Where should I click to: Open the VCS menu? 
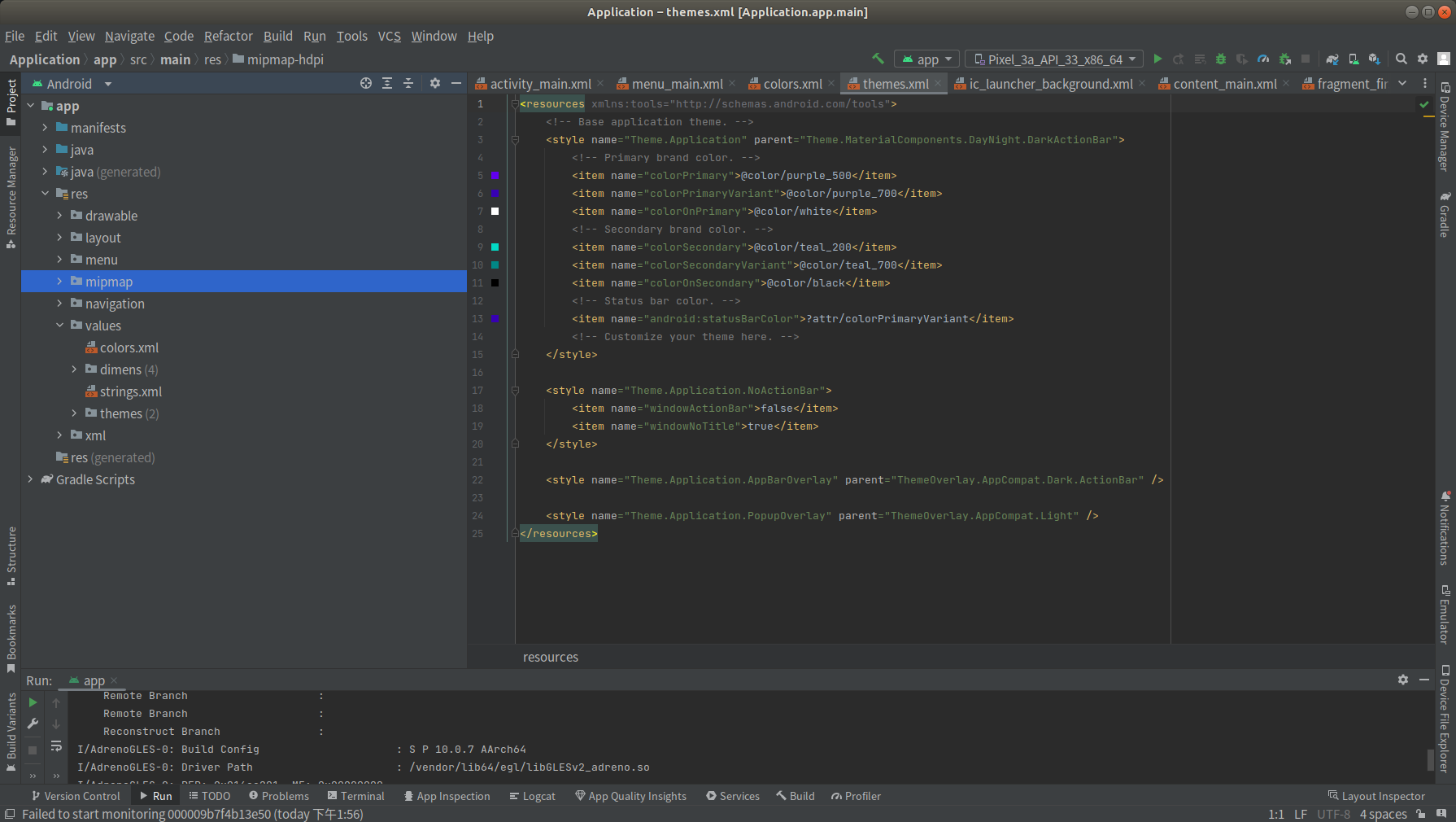pos(389,36)
